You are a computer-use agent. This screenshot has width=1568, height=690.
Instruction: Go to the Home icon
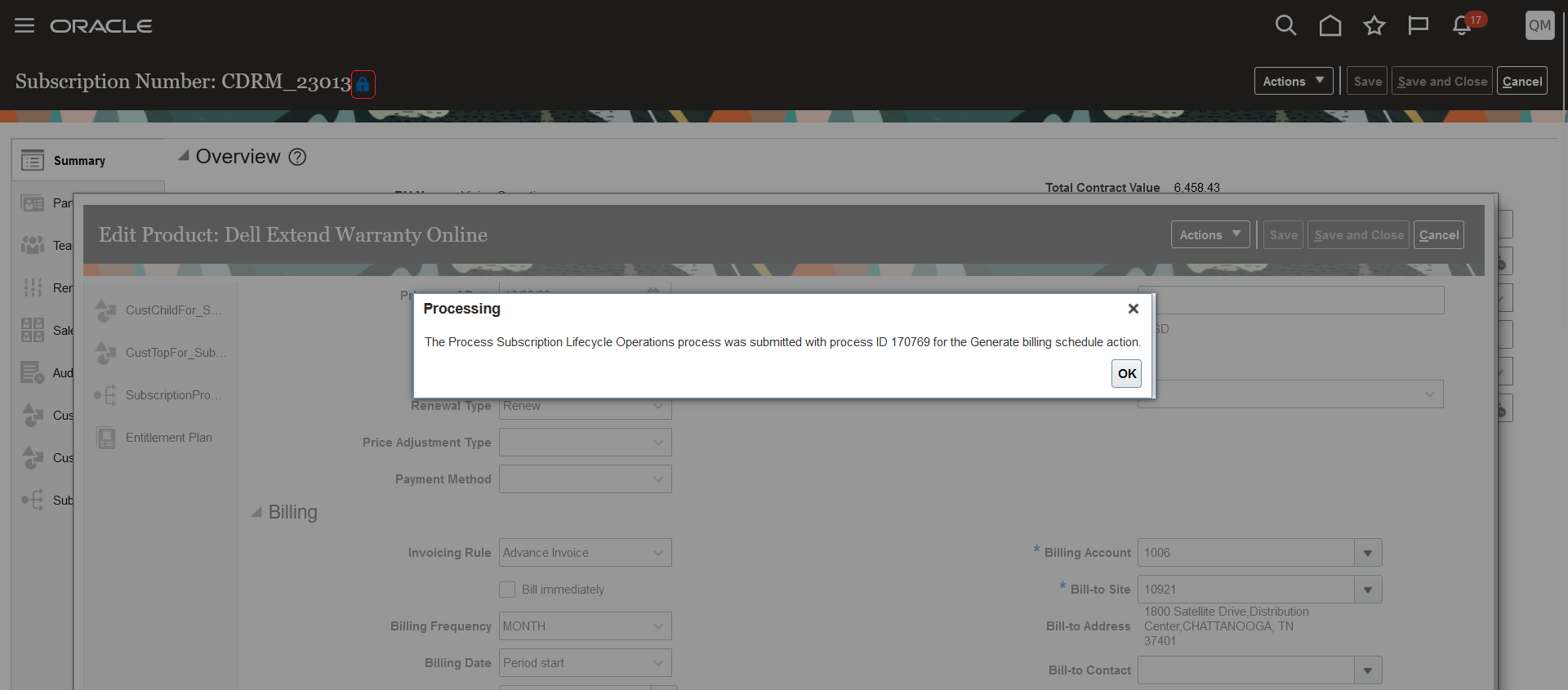1330,25
